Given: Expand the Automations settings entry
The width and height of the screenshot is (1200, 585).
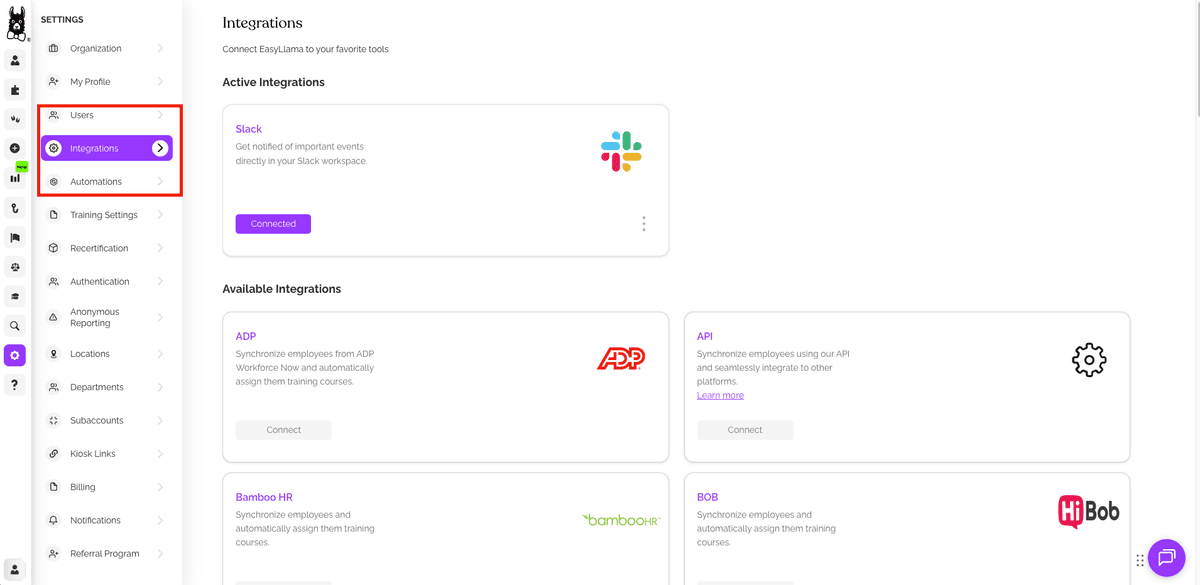Looking at the screenshot, I should 106,181.
